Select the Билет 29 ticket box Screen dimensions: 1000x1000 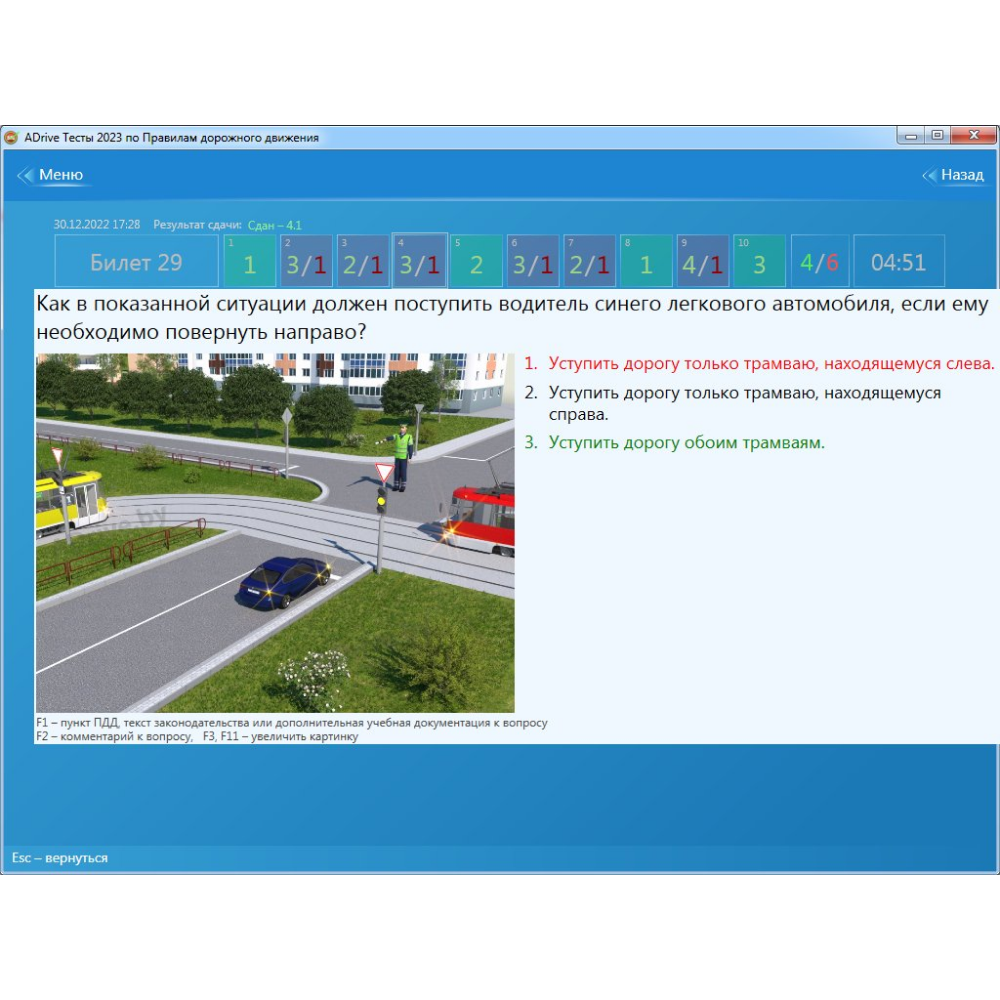pos(136,261)
